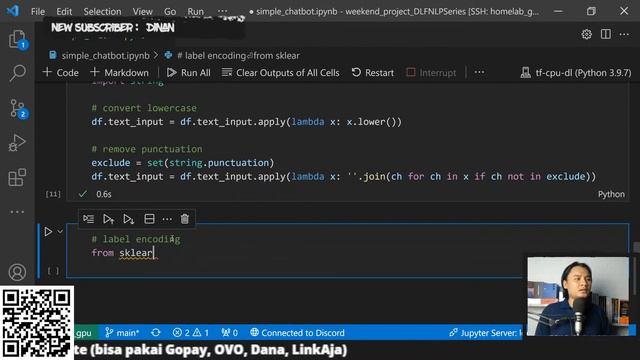Open the Edit menu
Viewport: 640px width, 360px height.
[64, 11]
